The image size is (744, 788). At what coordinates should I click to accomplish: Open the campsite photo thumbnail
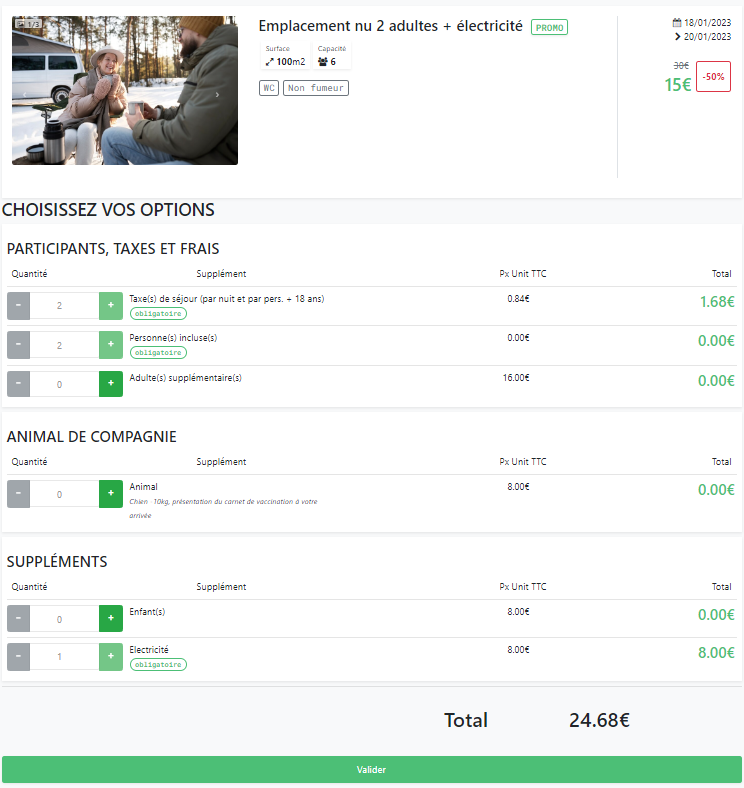point(125,90)
